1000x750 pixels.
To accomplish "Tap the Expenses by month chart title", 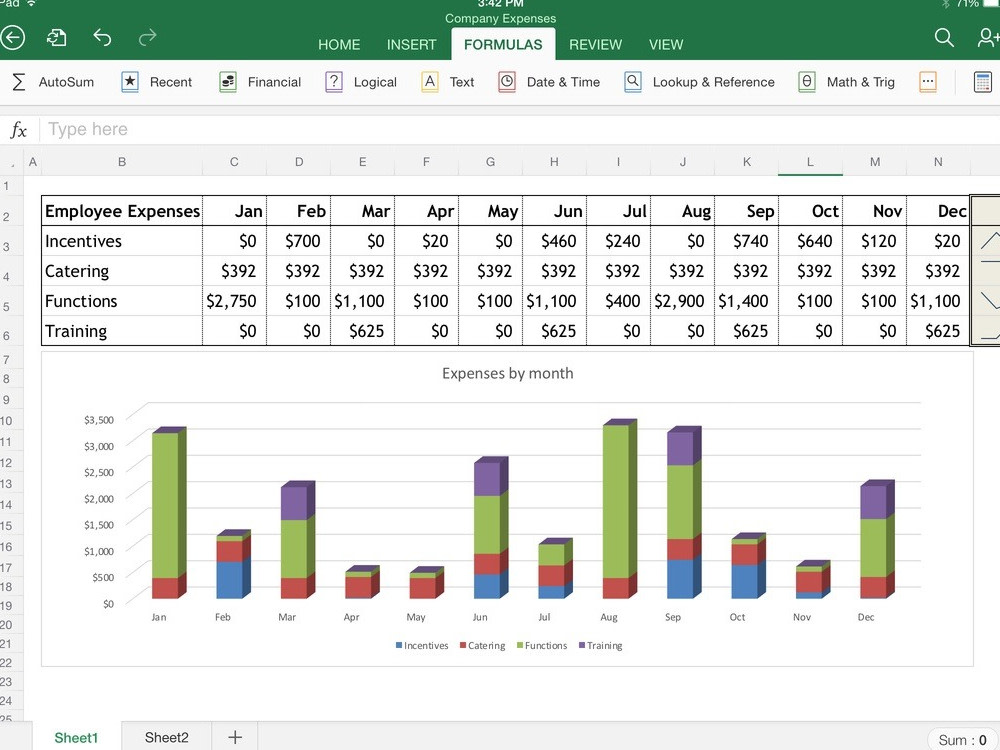I will coord(508,373).
